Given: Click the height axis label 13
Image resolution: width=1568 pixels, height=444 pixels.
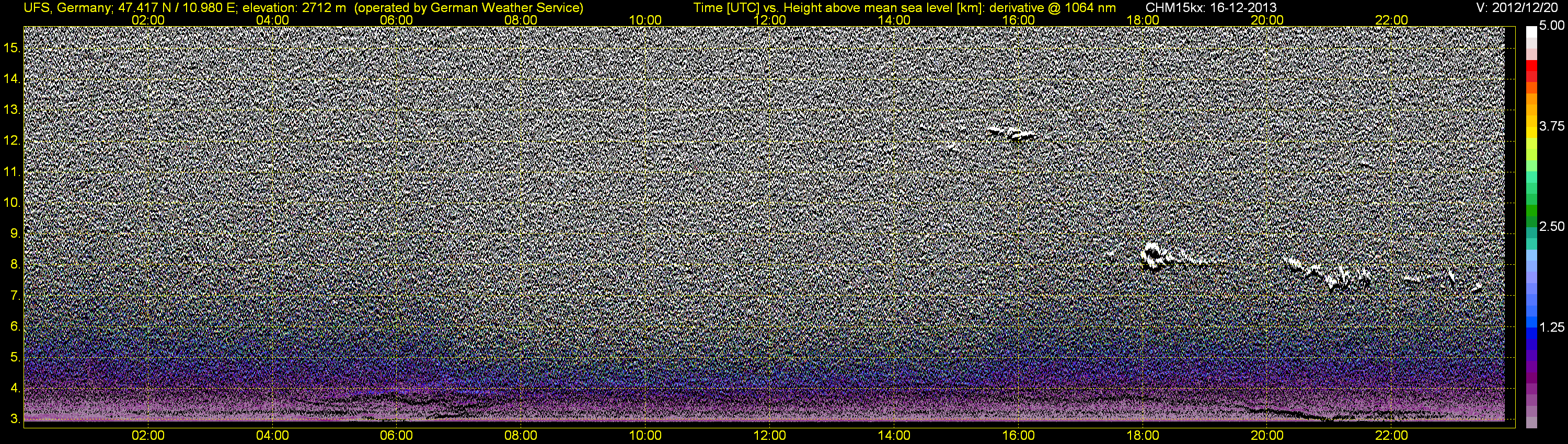Looking at the screenshot, I should [x=11, y=110].
